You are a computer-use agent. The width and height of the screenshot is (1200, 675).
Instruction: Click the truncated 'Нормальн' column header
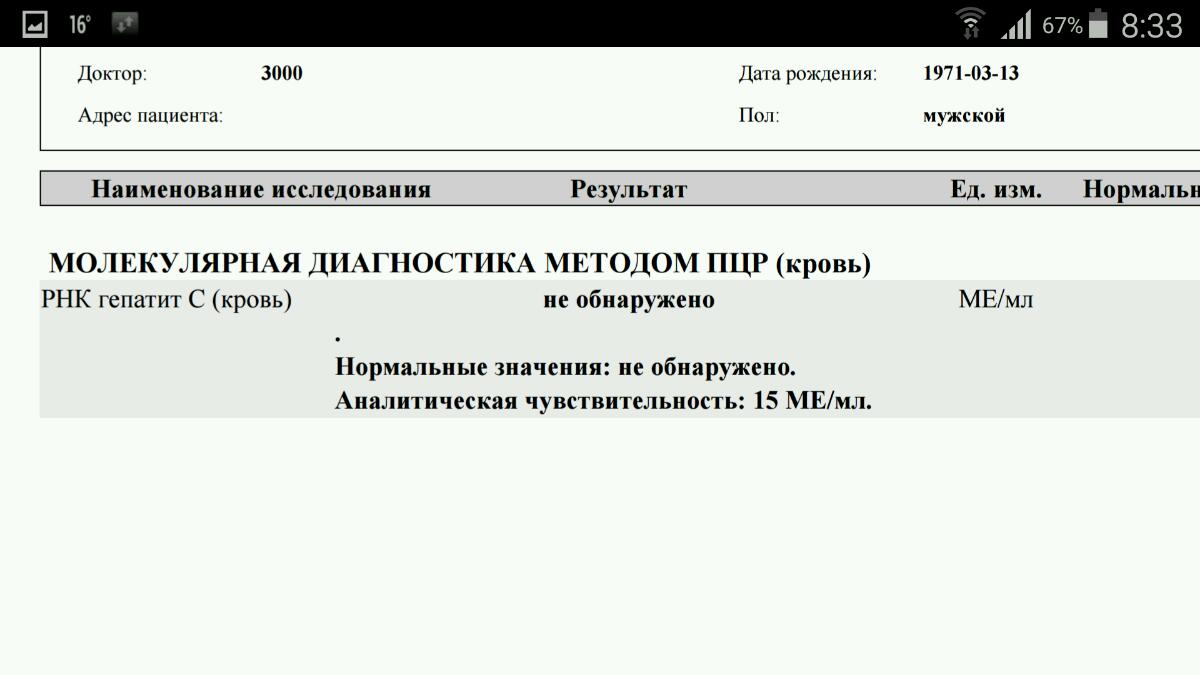tap(1140, 189)
